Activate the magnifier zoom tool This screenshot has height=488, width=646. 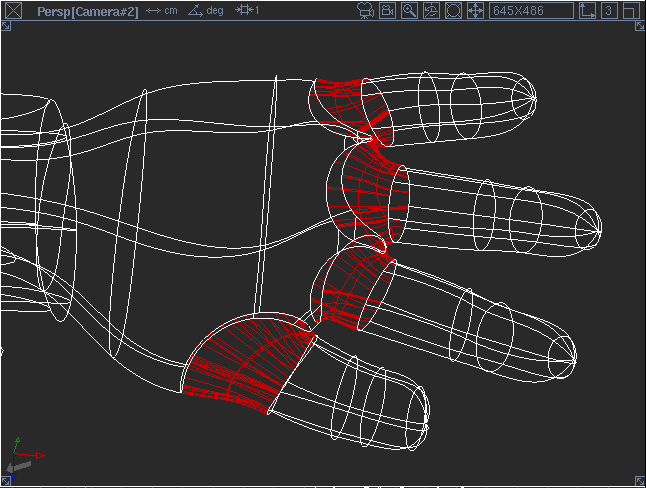pyautogui.click(x=409, y=11)
